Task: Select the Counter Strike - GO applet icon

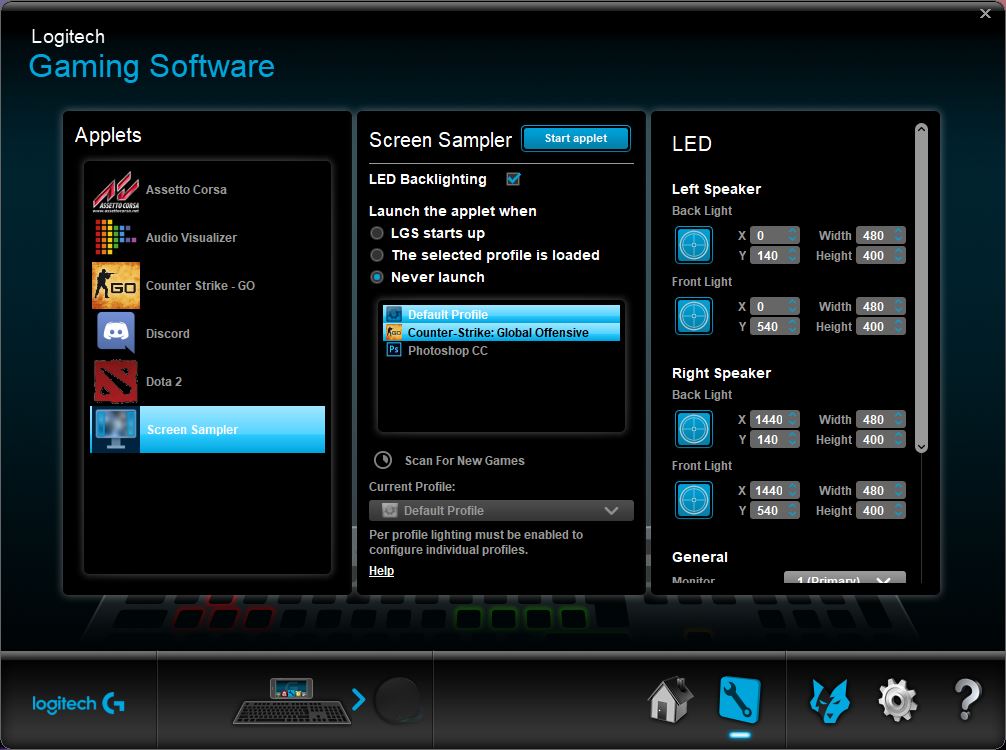Action: click(115, 286)
